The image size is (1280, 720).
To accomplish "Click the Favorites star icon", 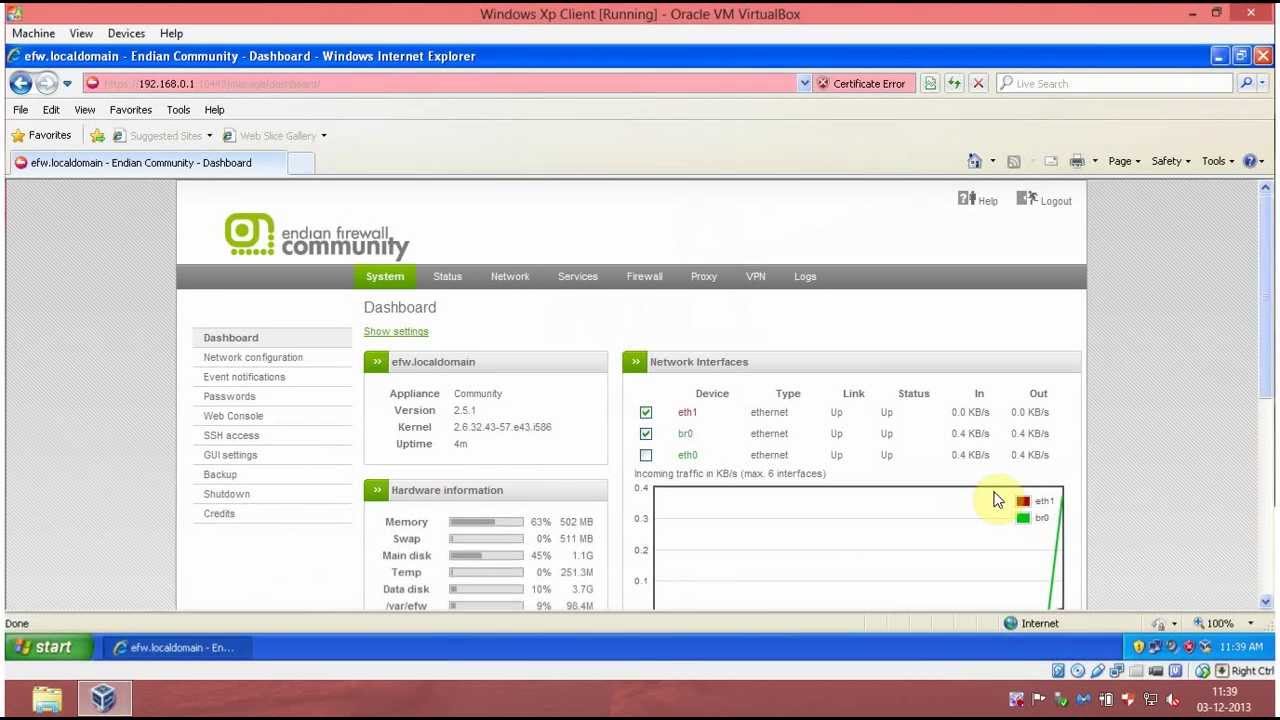I will click(x=18, y=136).
